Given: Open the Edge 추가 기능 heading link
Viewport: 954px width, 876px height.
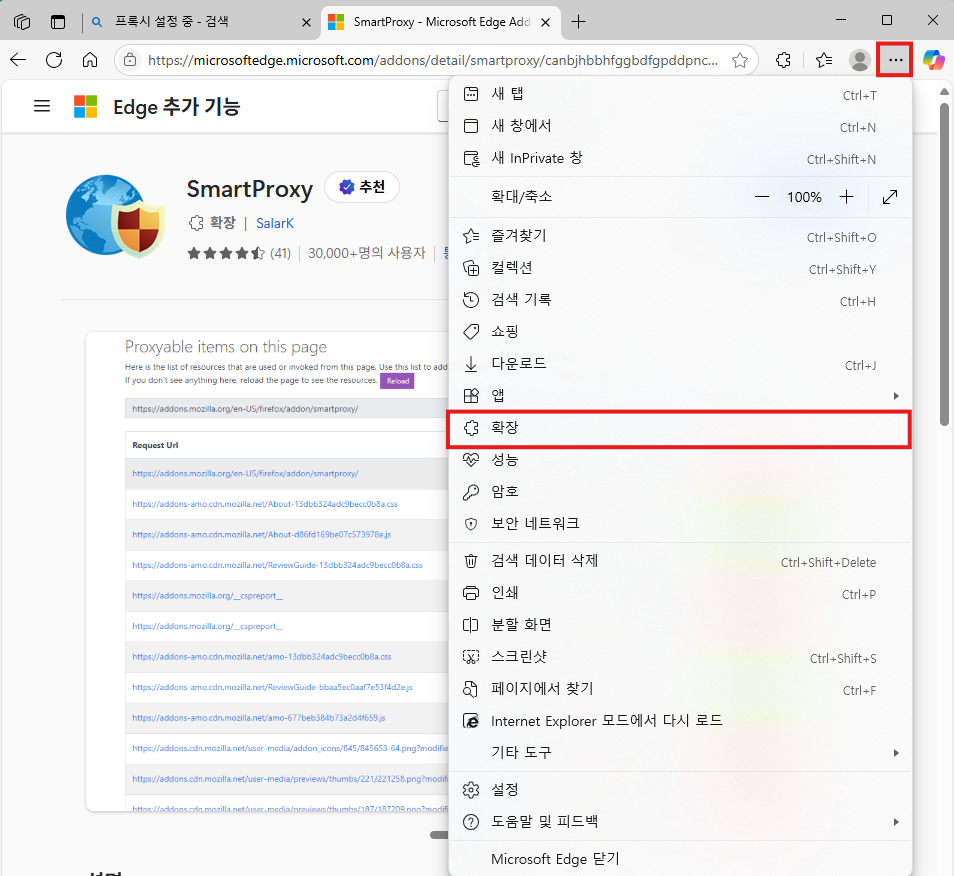Looking at the screenshot, I should click(x=176, y=107).
